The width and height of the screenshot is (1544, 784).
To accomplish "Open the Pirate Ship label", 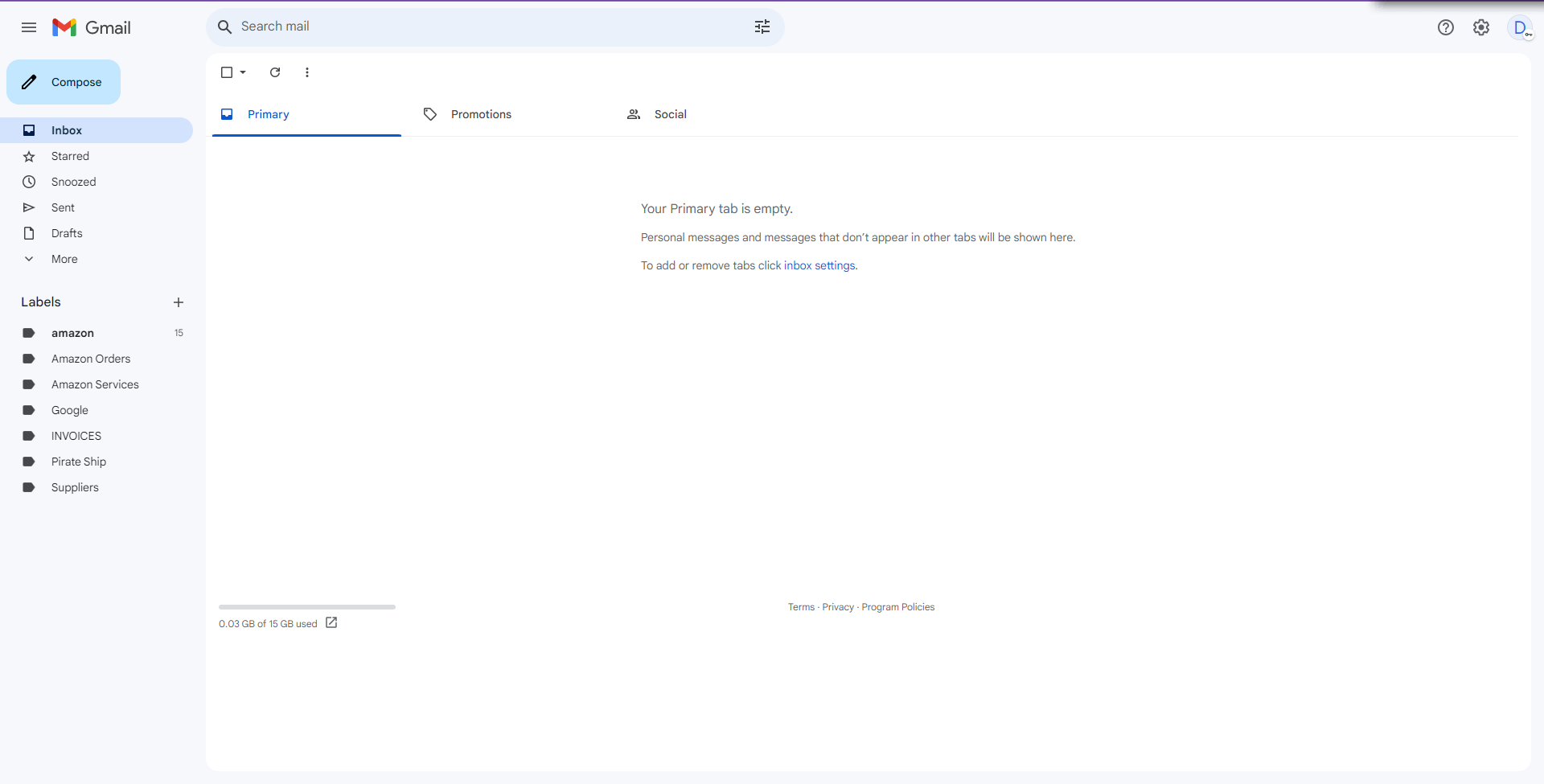I will [x=96, y=462].
